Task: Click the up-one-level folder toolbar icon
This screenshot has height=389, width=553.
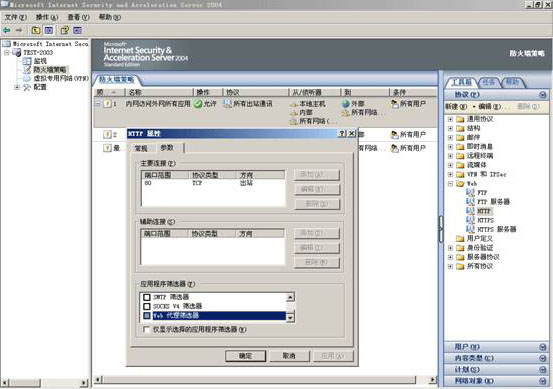Action: 36,30
